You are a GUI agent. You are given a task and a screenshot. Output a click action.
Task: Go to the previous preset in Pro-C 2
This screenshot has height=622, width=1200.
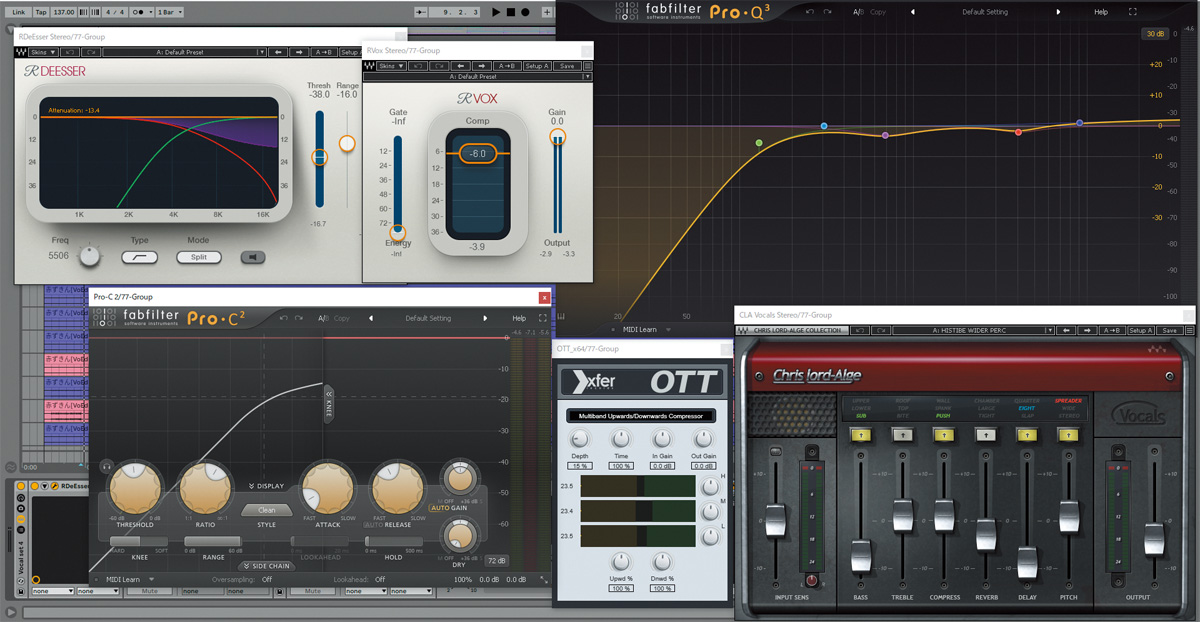click(x=371, y=318)
